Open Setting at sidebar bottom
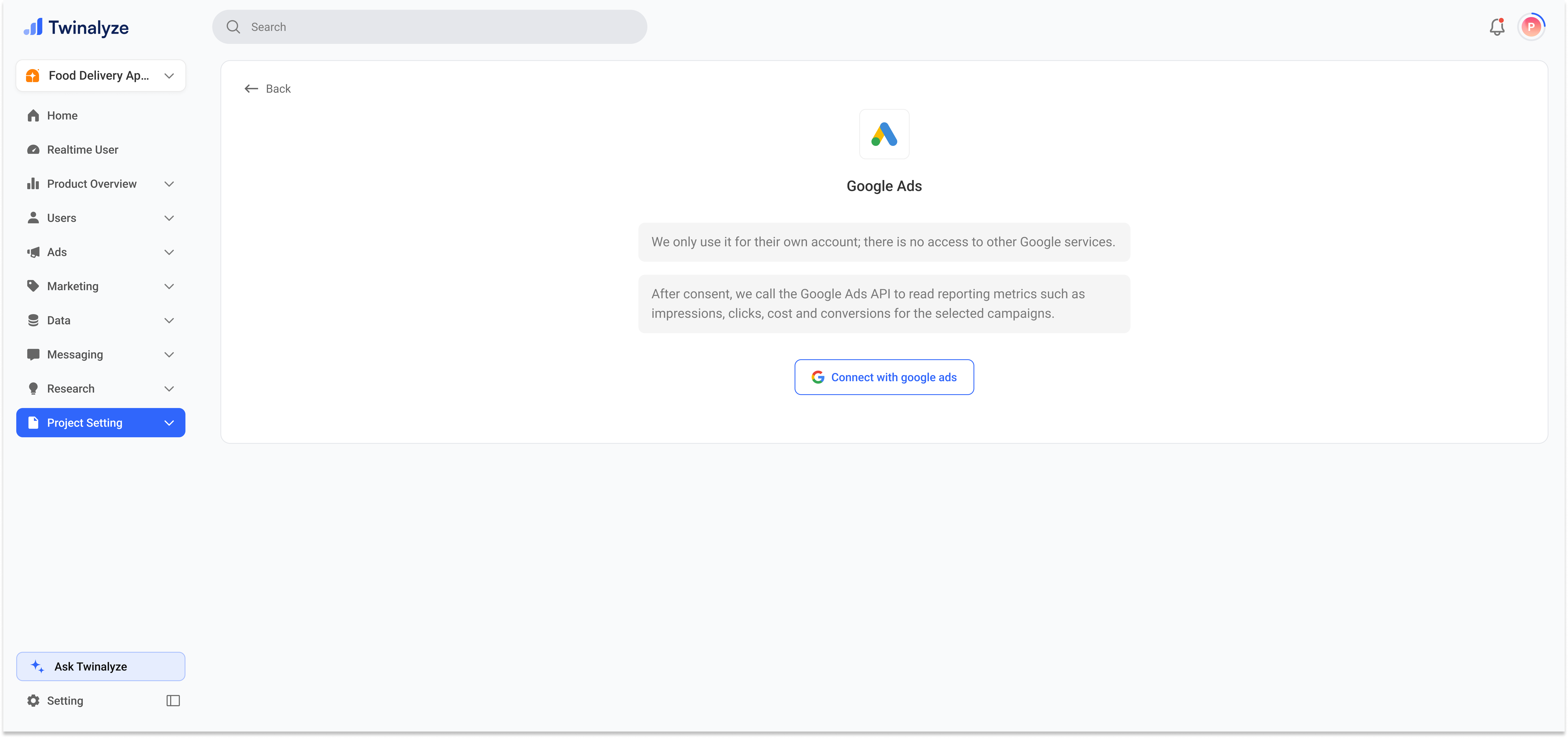The height and width of the screenshot is (738, 1568). 65,701
